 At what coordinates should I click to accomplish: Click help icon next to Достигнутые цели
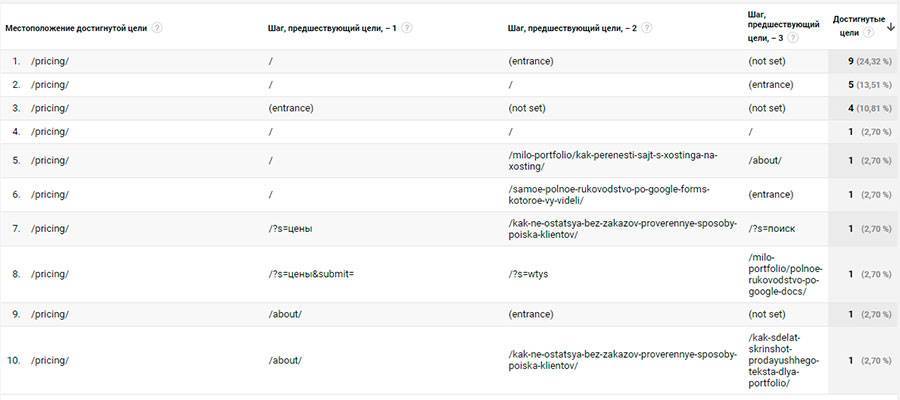coord(868,33)
